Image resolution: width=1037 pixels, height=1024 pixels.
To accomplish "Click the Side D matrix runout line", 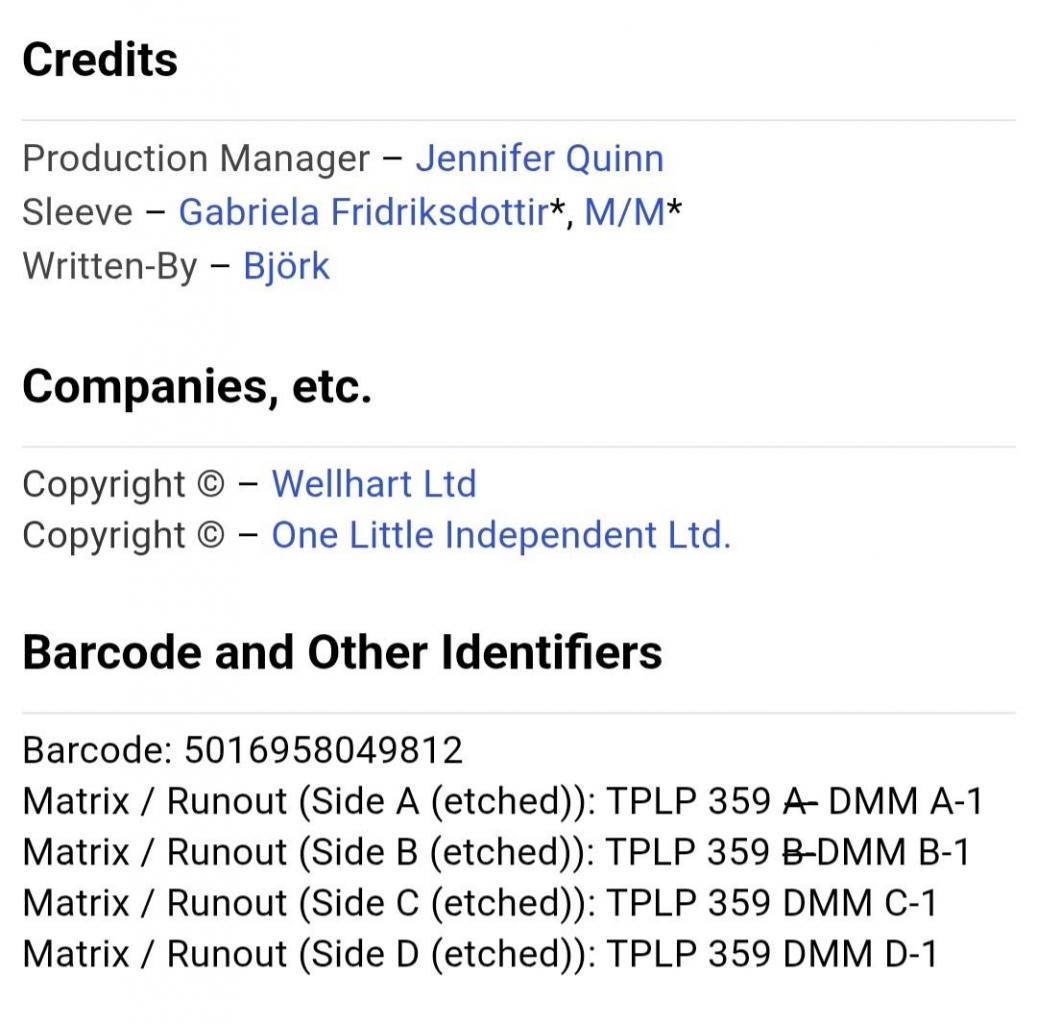I will (x=479, y=954).
